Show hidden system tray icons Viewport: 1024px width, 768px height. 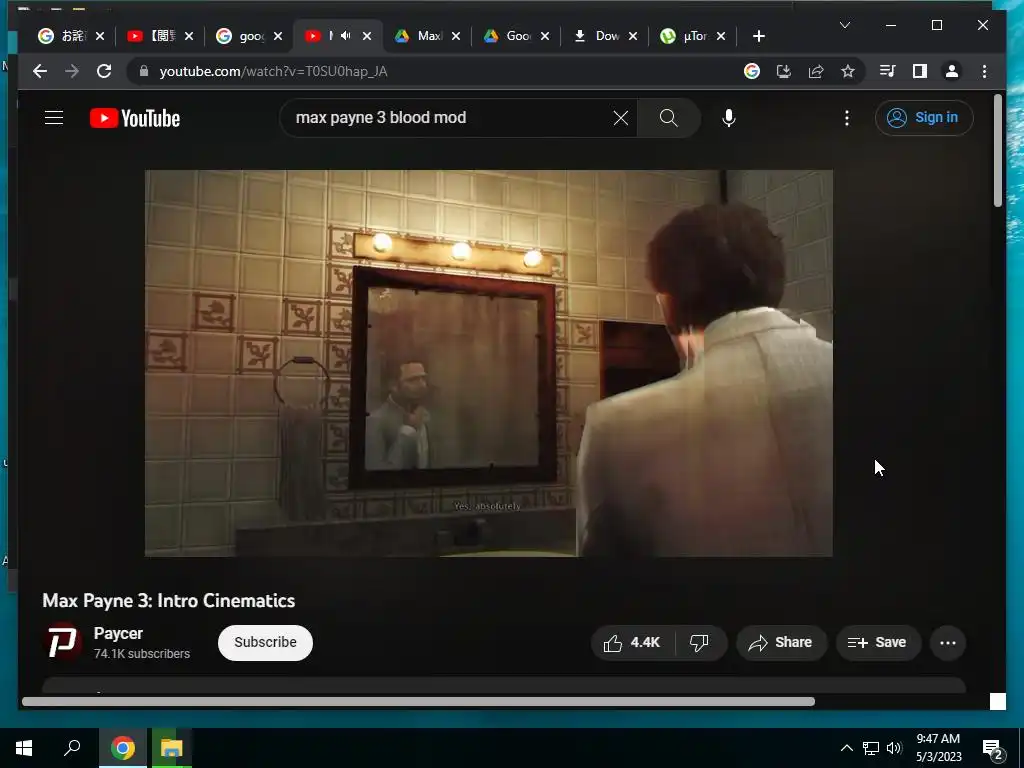pyautogui.click(x=846, y=748)
